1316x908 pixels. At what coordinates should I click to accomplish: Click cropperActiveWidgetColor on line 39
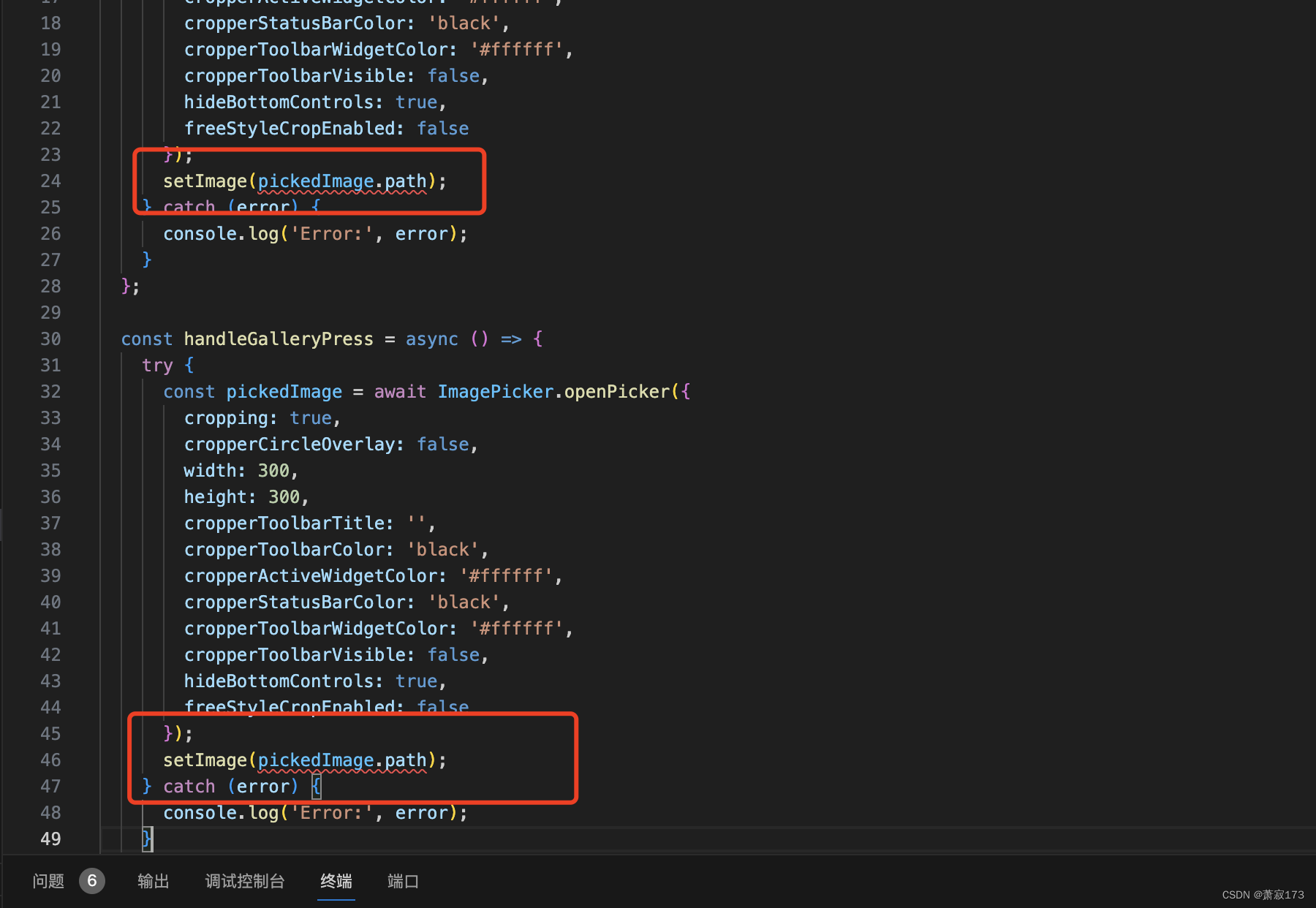311,576
